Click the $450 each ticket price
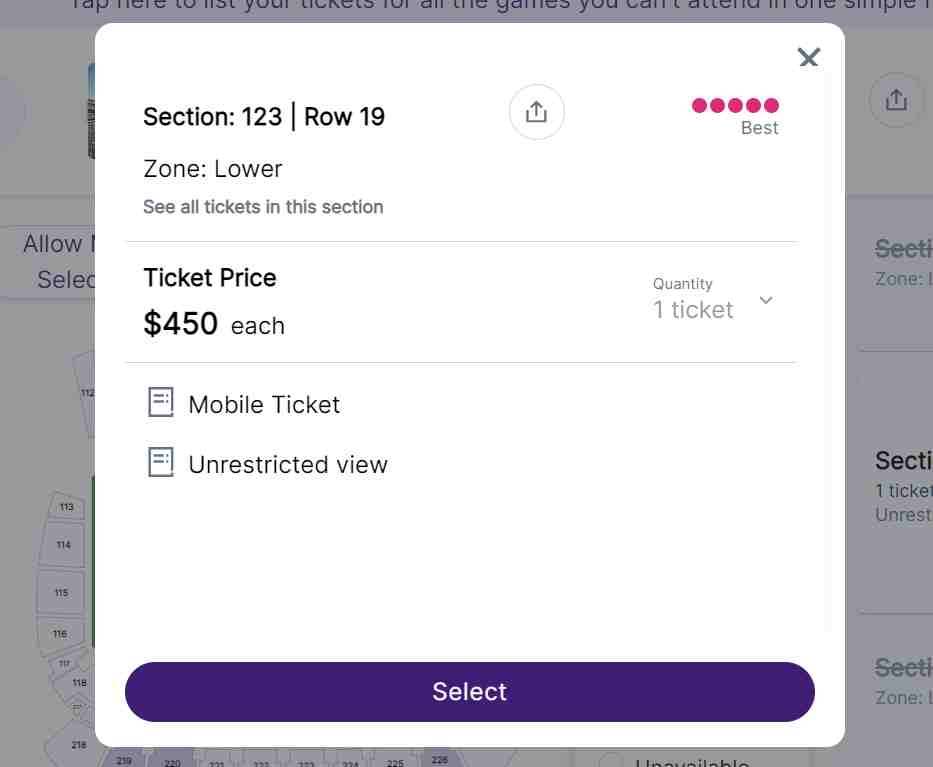 tap(214, 324)
